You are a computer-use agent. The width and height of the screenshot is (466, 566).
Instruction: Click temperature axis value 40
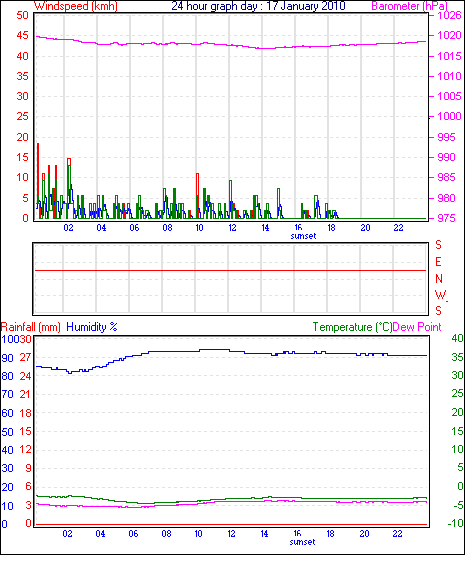point(457,339)
